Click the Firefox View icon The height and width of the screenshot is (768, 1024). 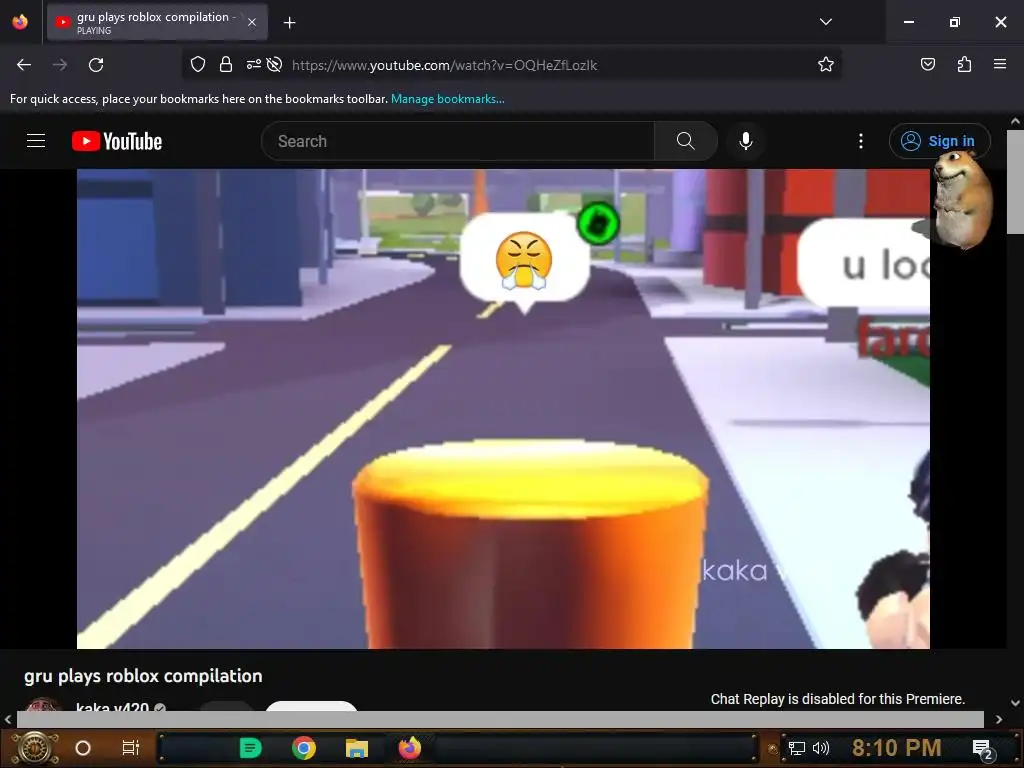(20, 22)
